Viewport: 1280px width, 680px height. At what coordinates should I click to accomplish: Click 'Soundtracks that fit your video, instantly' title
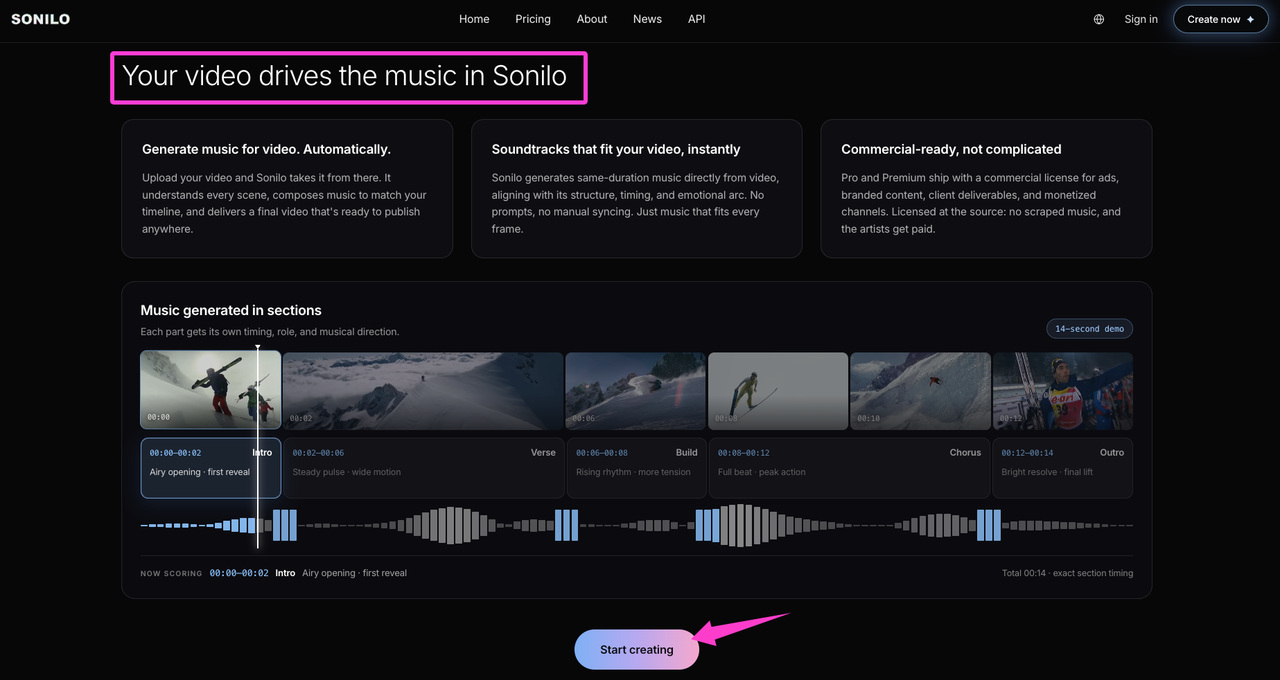(616, 149)
